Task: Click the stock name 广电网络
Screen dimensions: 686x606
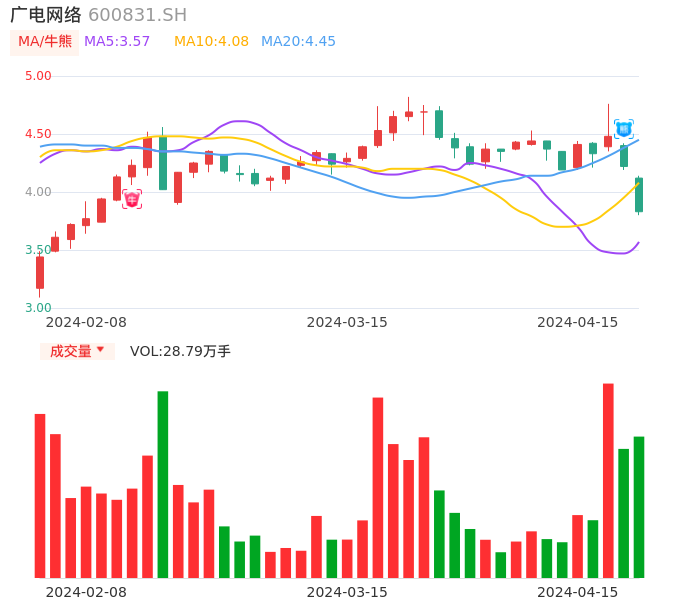Action: (x=46, y=15)
